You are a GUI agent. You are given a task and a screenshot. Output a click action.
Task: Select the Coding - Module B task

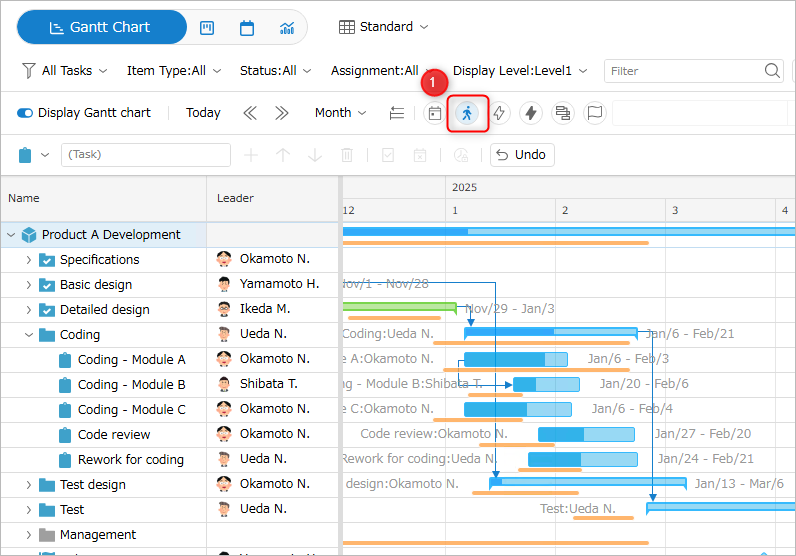point(131,385)
